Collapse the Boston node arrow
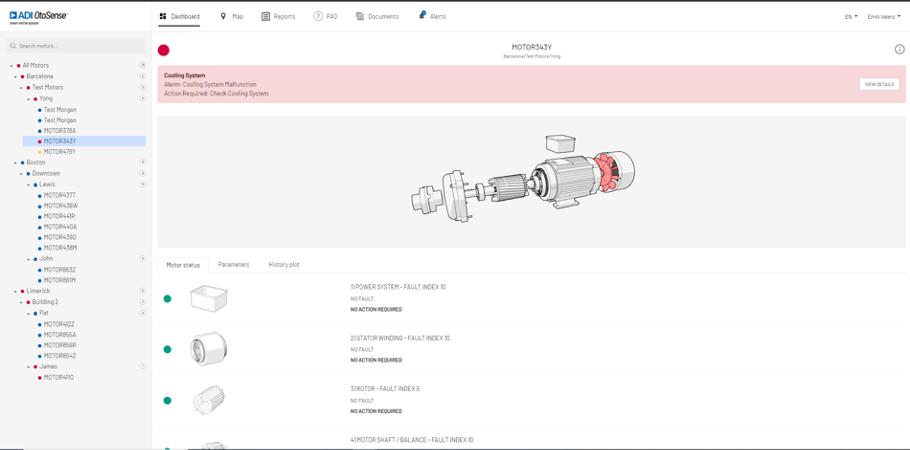 coord(16,163)
